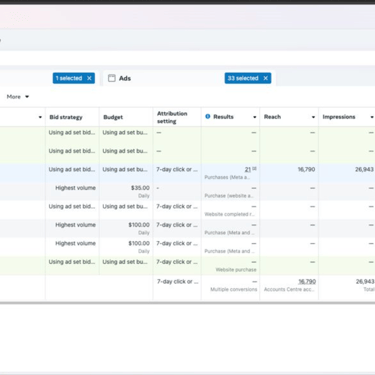The height and width of the screenshot is (375, 375).
Task: Clear the 1 selected filter X
Action: pyautogui.click(x=89, y=78)
